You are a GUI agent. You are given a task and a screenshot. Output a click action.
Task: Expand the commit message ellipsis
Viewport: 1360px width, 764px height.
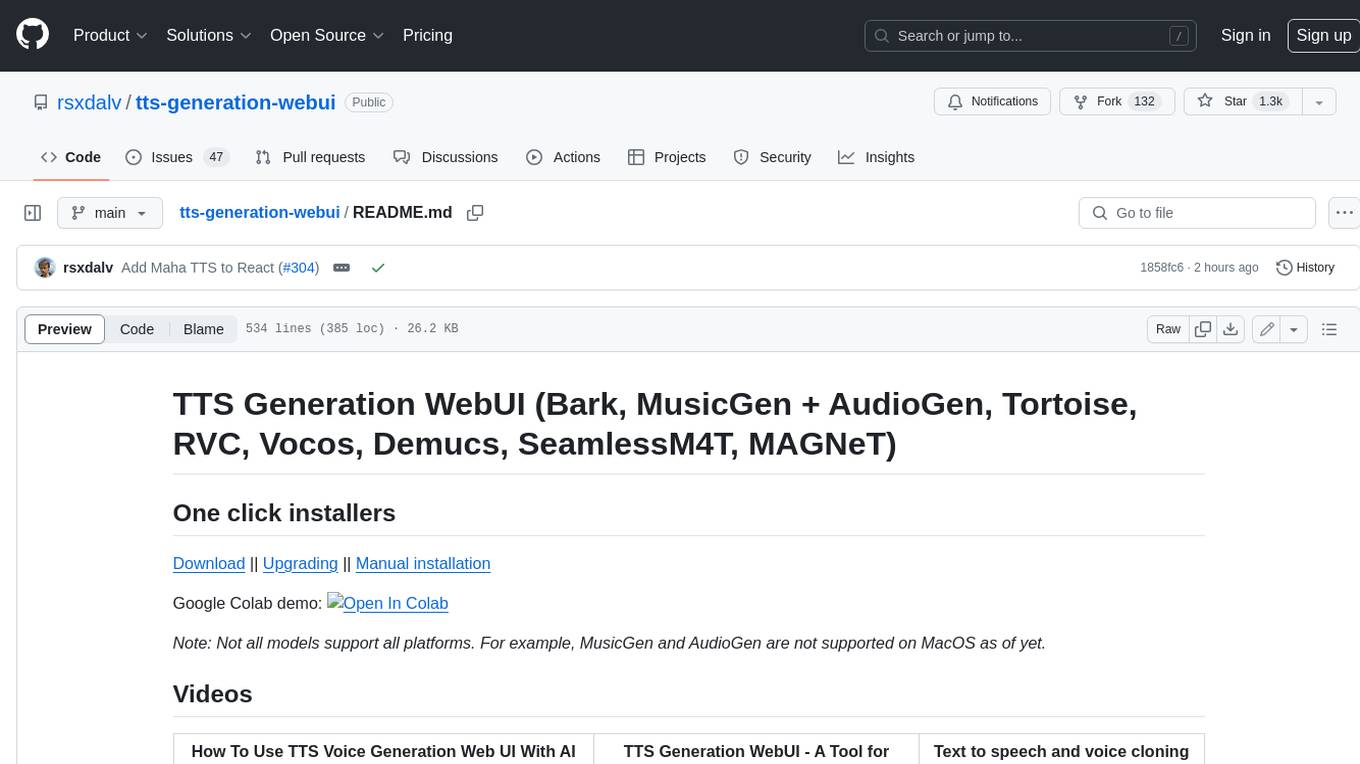(x=341, y=268)
